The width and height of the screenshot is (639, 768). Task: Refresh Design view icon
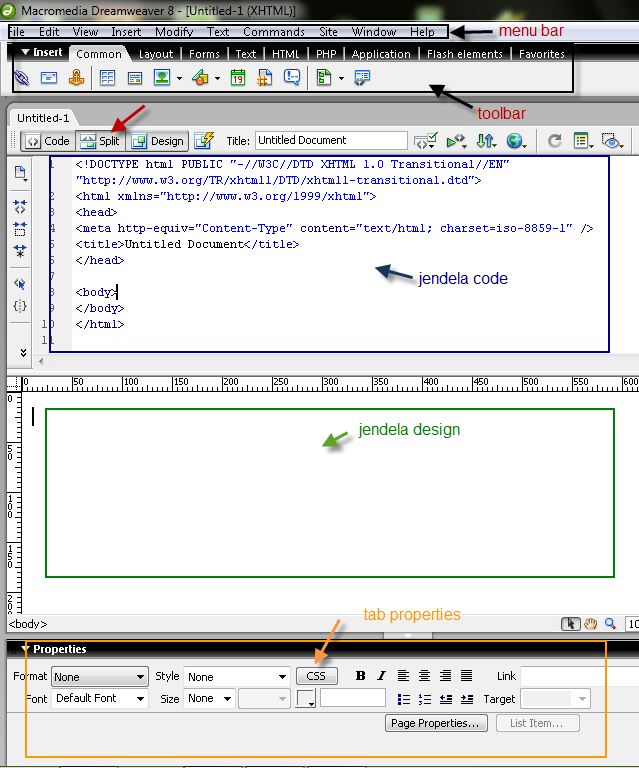554,141
